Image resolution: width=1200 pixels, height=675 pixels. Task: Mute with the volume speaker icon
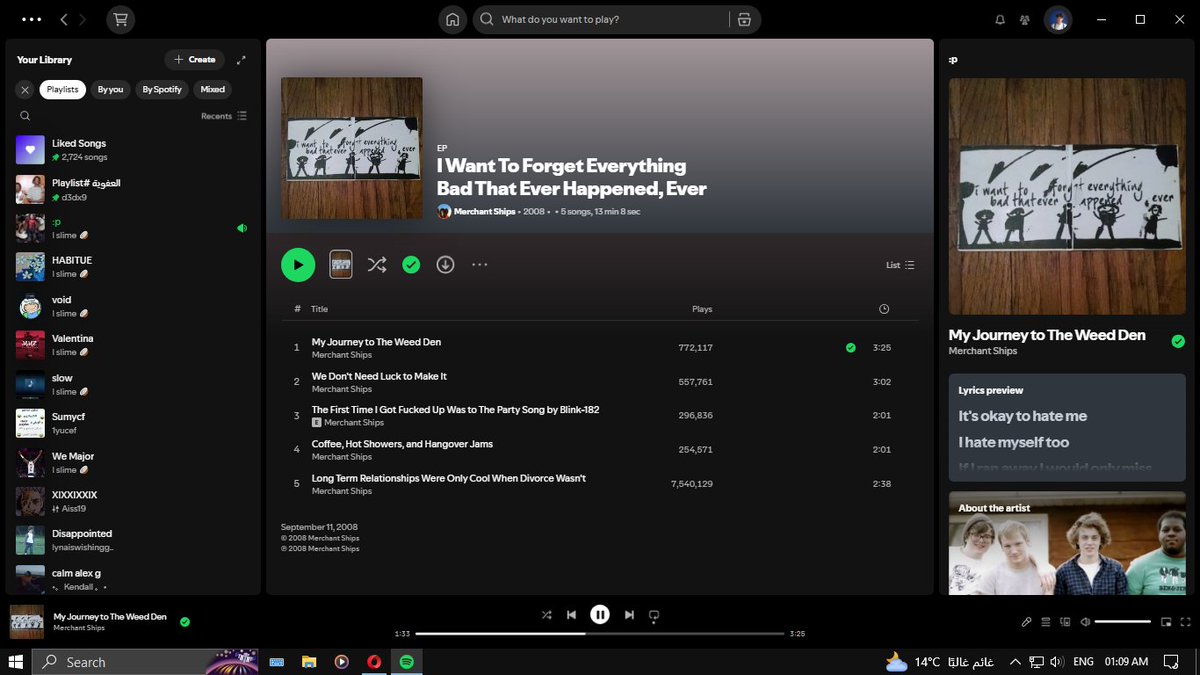(x=1085, y=622)
